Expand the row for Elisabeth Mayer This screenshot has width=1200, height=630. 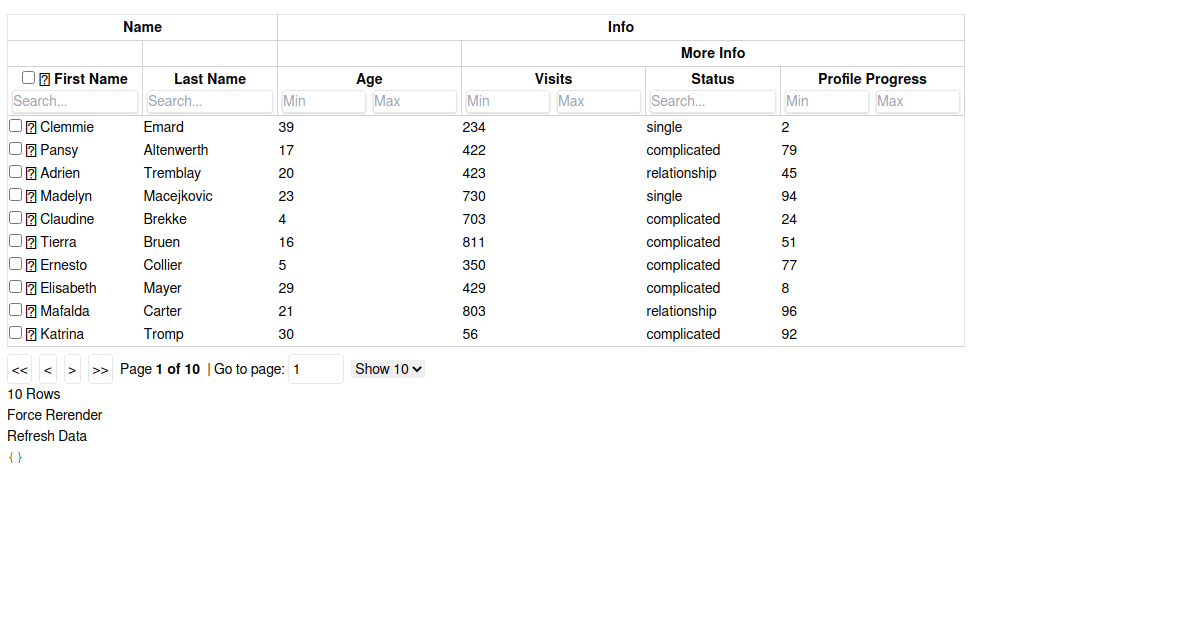click(x=33, y=286)
